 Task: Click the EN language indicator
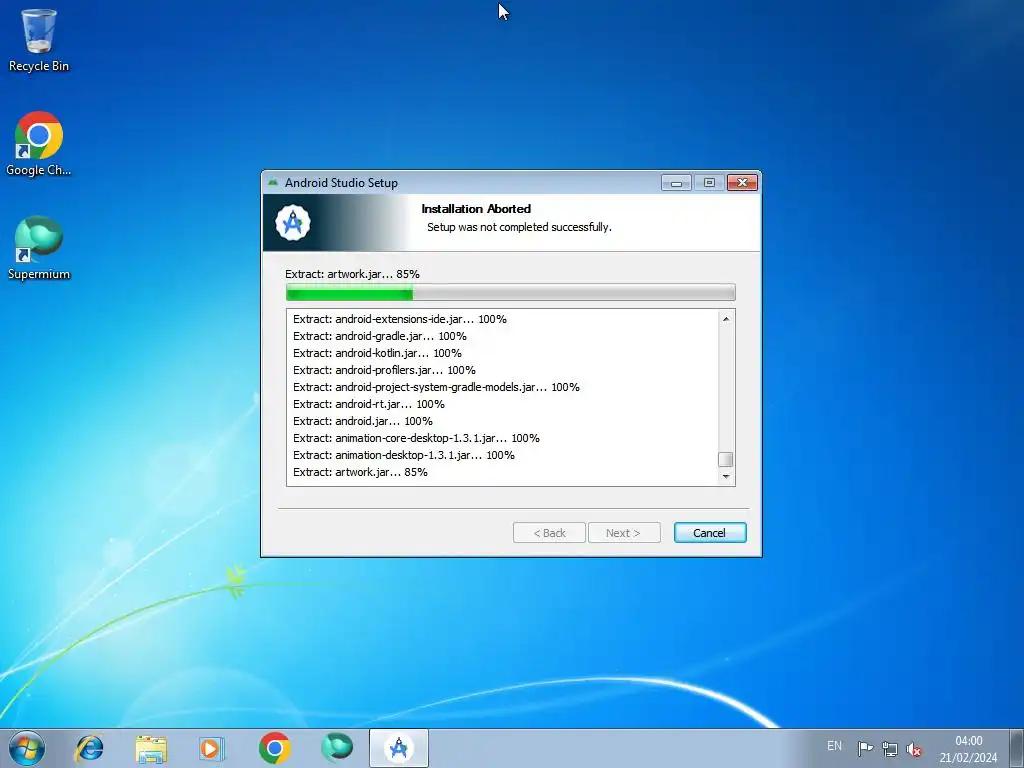(x=834, y=746)
